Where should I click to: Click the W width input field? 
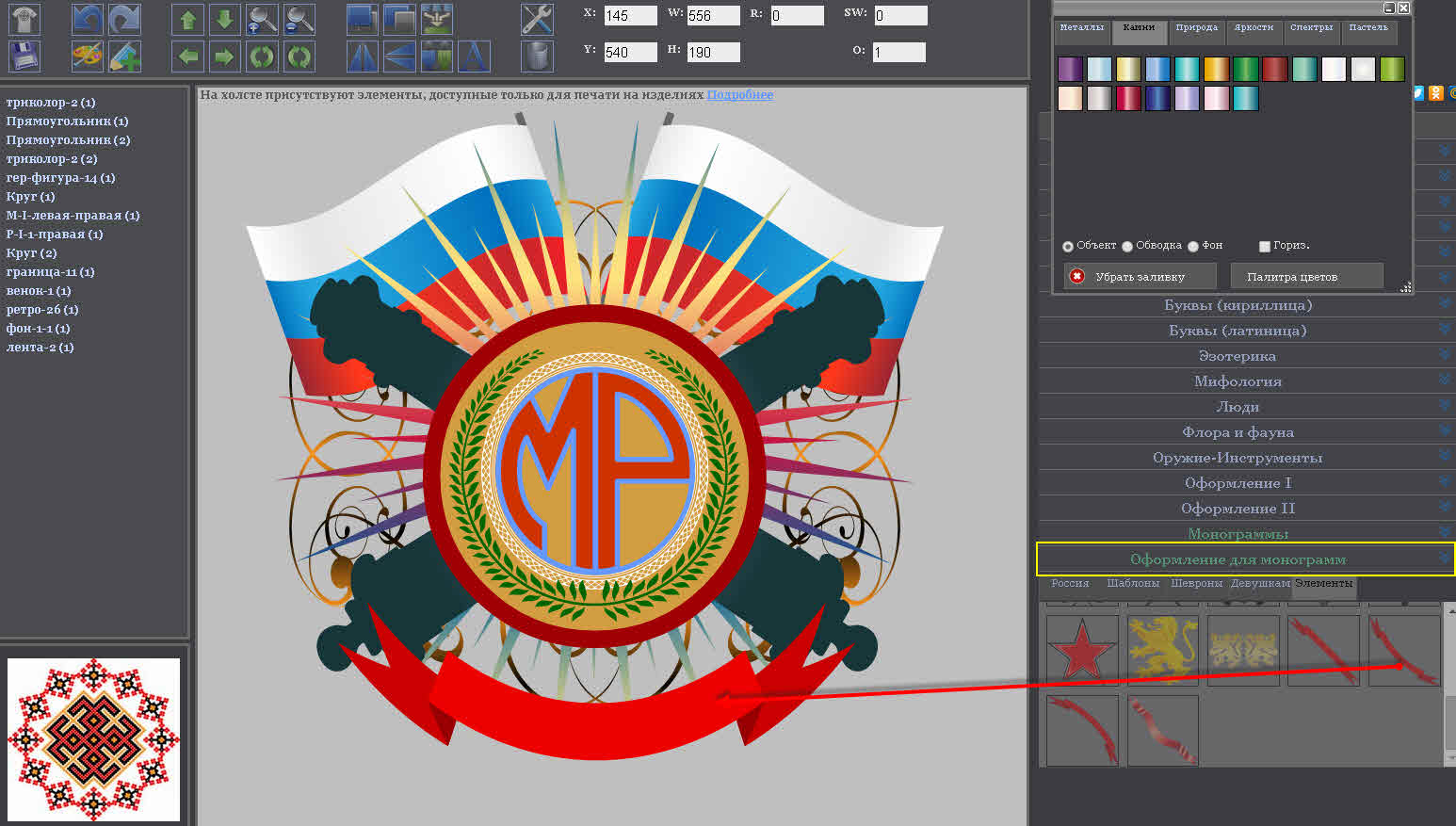tap(713, 16)
